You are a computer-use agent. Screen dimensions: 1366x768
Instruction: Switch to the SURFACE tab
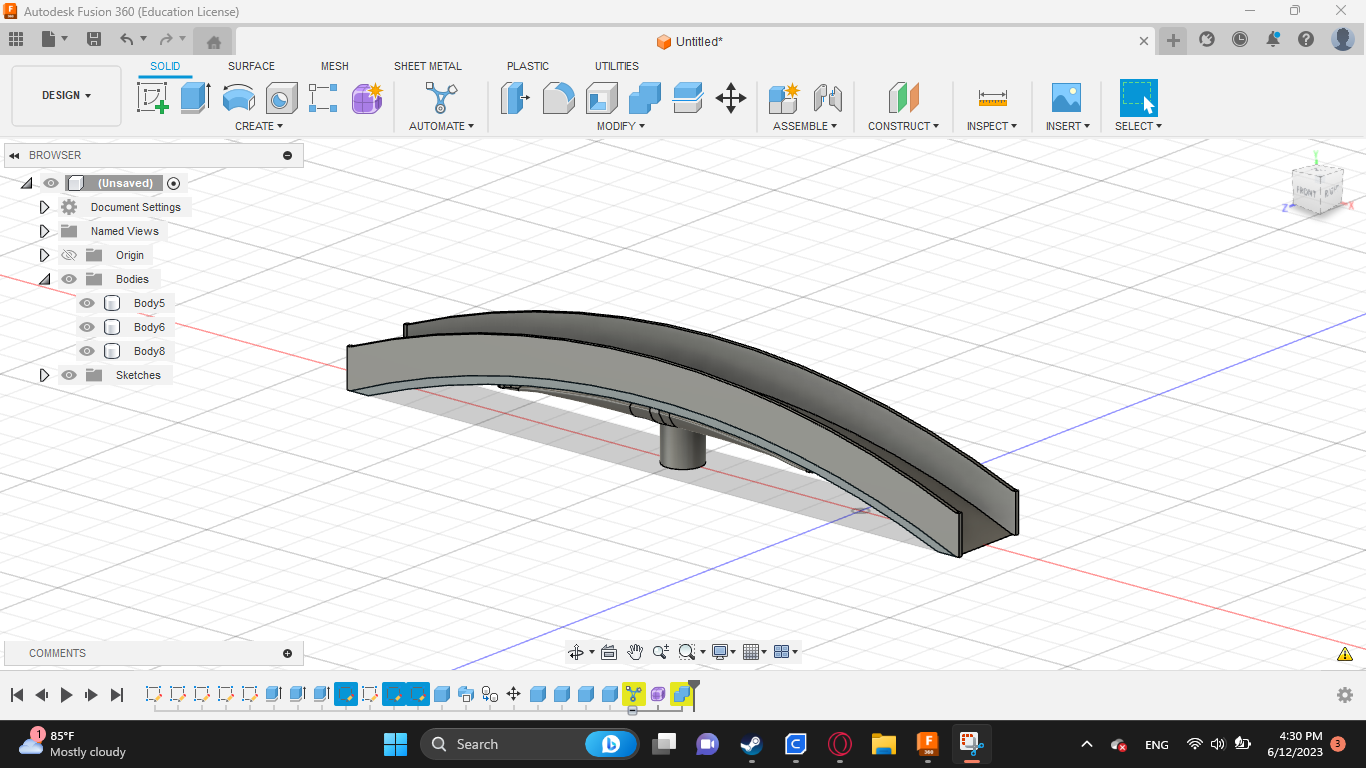pos(251,66)
